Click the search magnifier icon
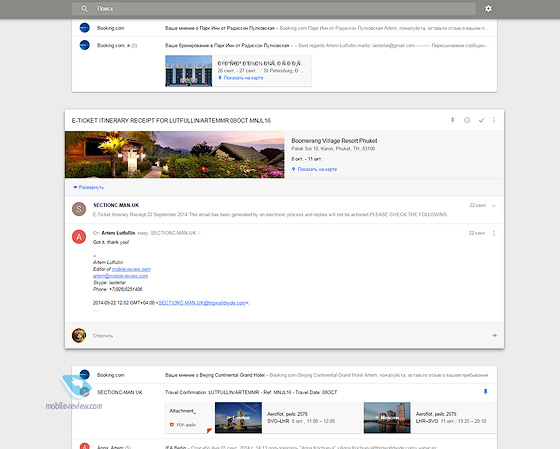This screenshot has width=560, height=449. pos(84,9)
